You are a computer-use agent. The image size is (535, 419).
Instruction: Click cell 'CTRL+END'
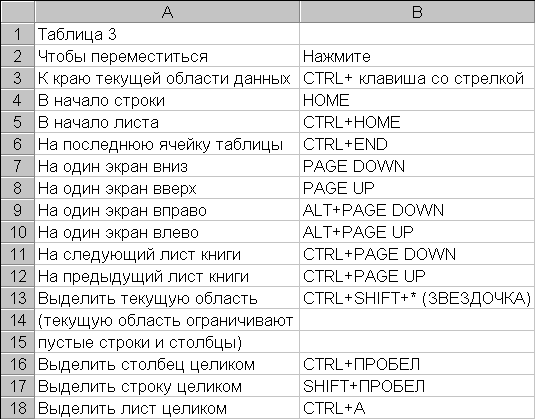(417, 144)
